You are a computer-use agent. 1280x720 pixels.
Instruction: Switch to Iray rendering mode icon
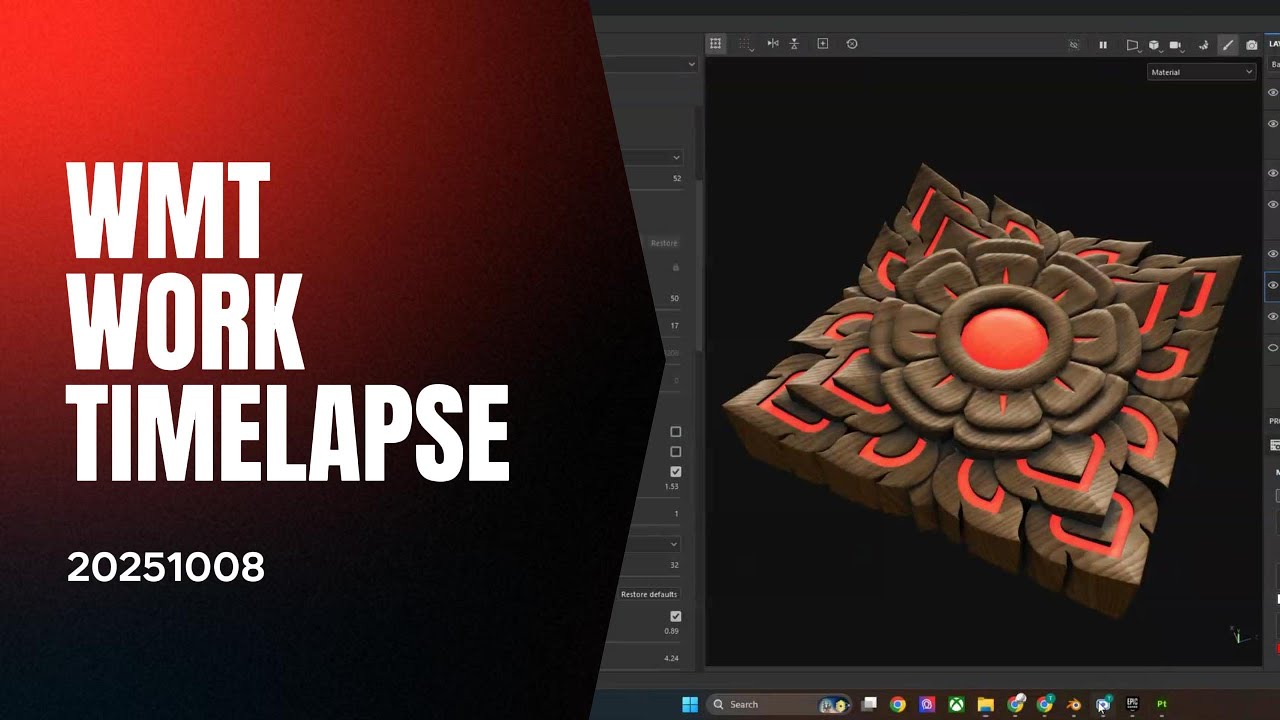(x=1203, y=45)
